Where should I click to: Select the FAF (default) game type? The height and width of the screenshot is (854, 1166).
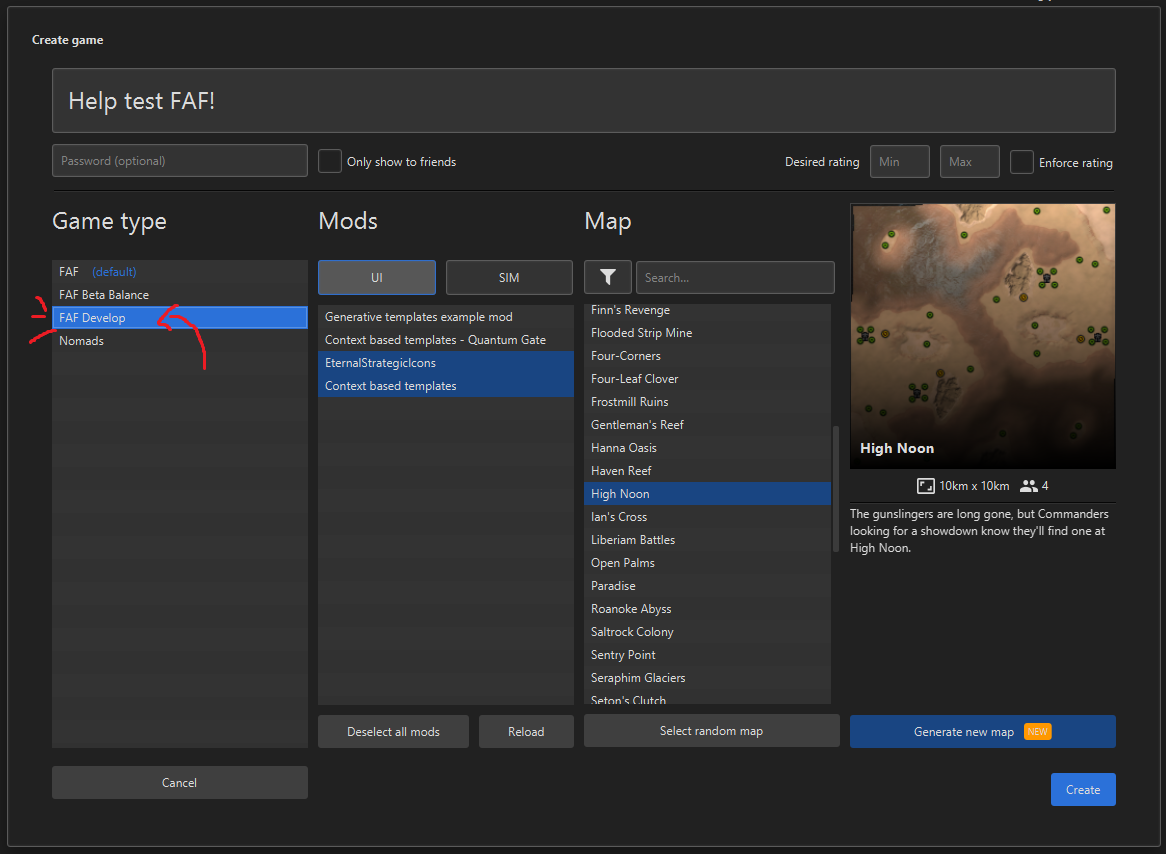click(x=180, y=272)
